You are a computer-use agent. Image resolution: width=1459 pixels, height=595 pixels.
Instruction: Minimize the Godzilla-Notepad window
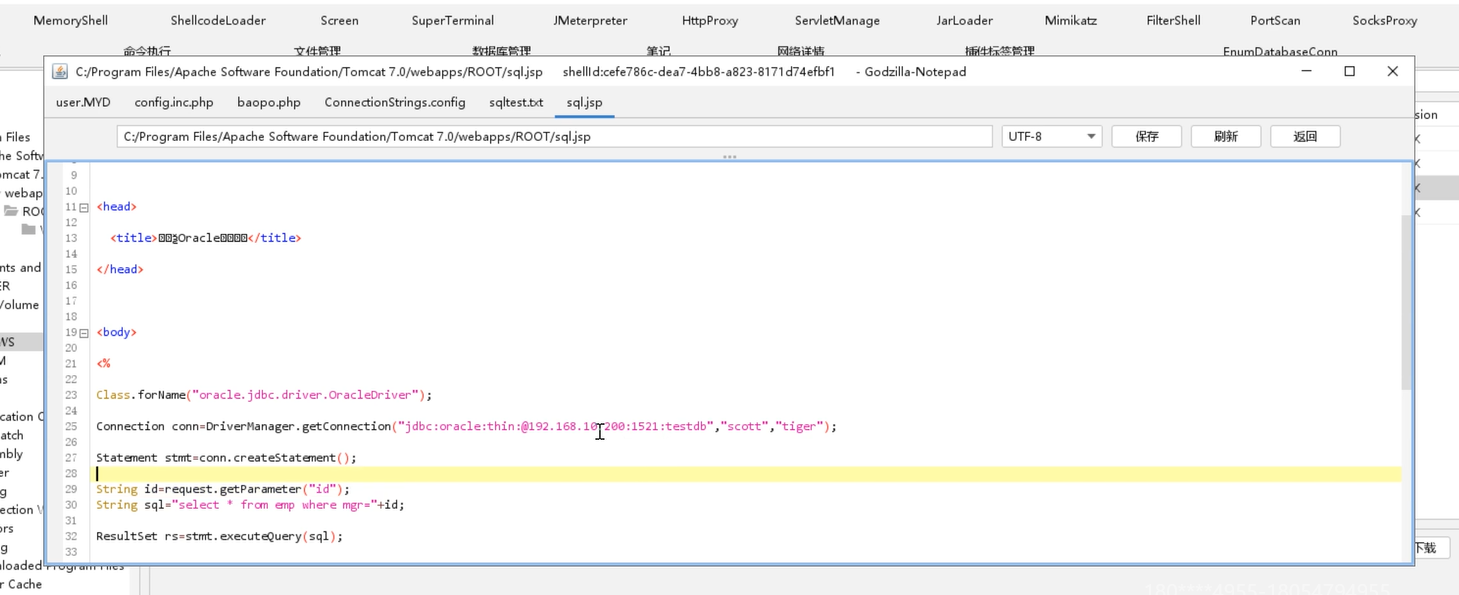[1306, 71]
